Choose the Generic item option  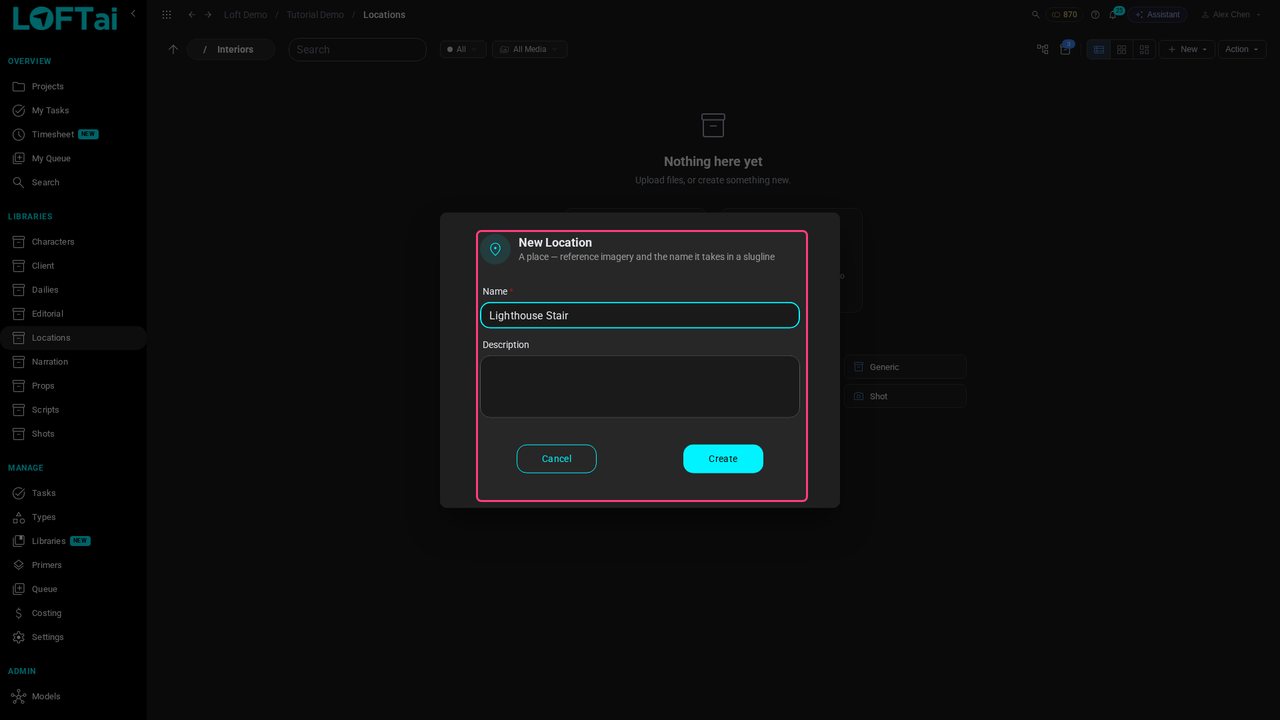pos(905,367)
